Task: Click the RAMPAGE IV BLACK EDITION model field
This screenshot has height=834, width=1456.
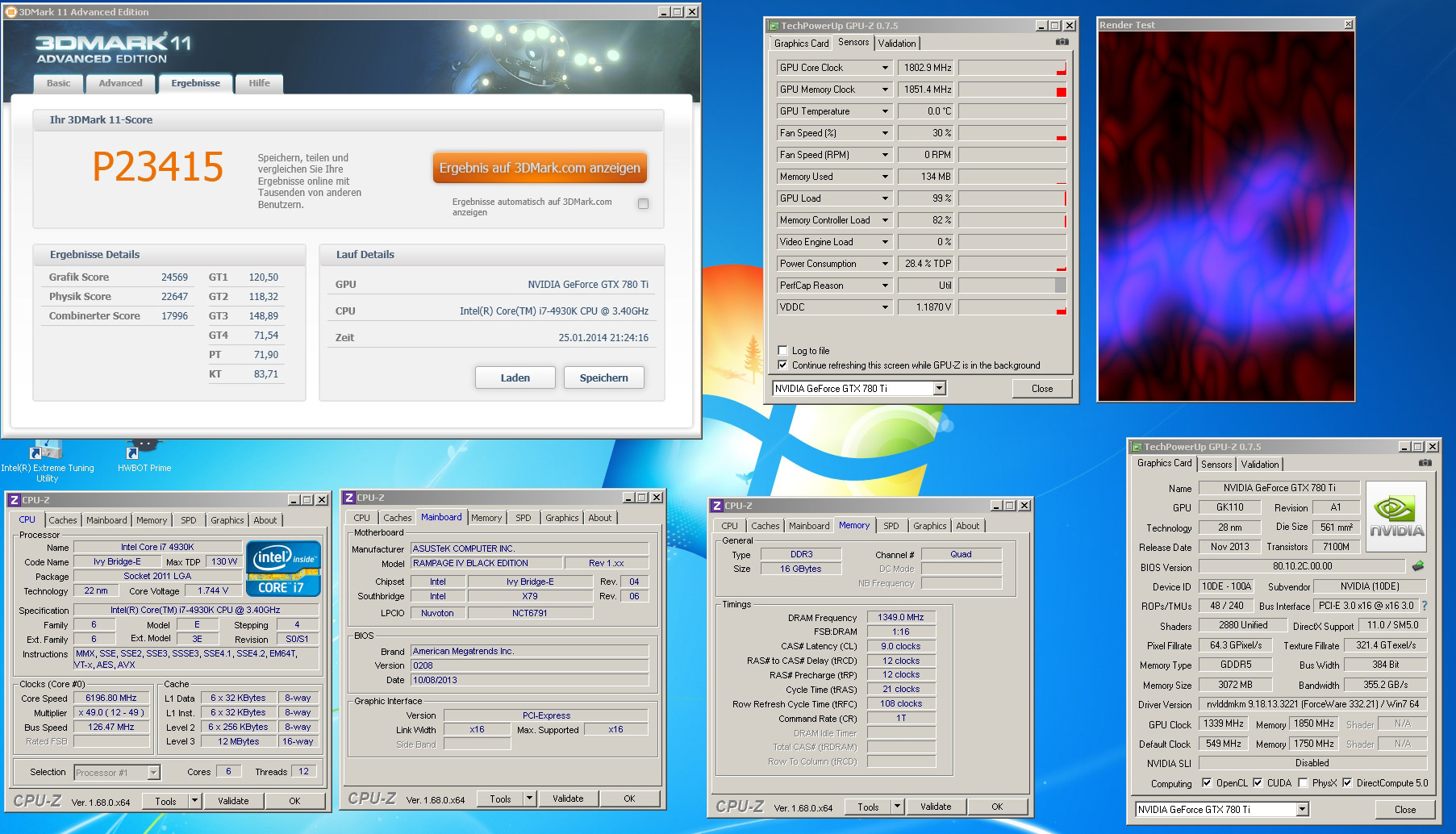Action: (486, 563)
